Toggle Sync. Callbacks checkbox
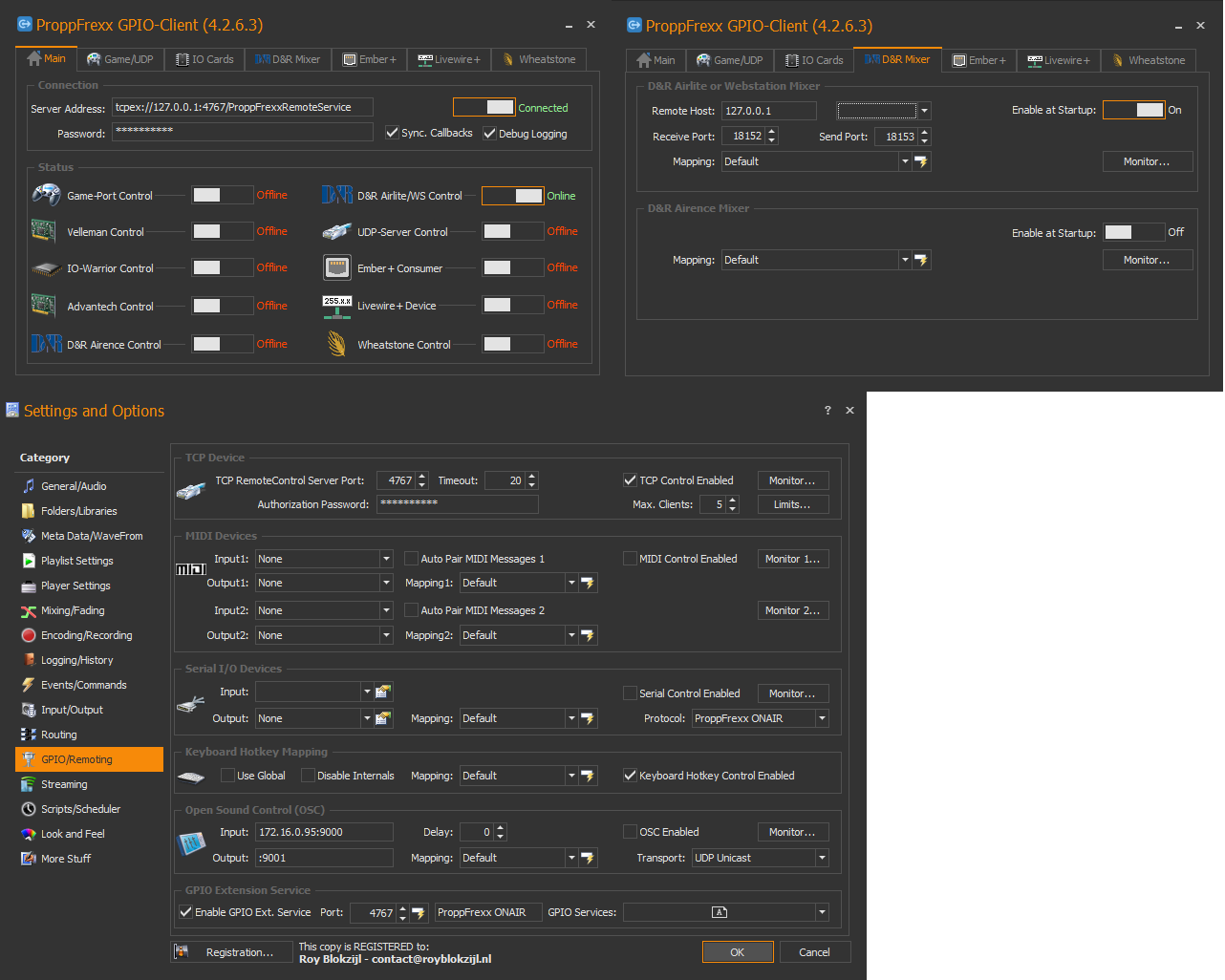Screen dimensions: 1225x980 [392, 133]
